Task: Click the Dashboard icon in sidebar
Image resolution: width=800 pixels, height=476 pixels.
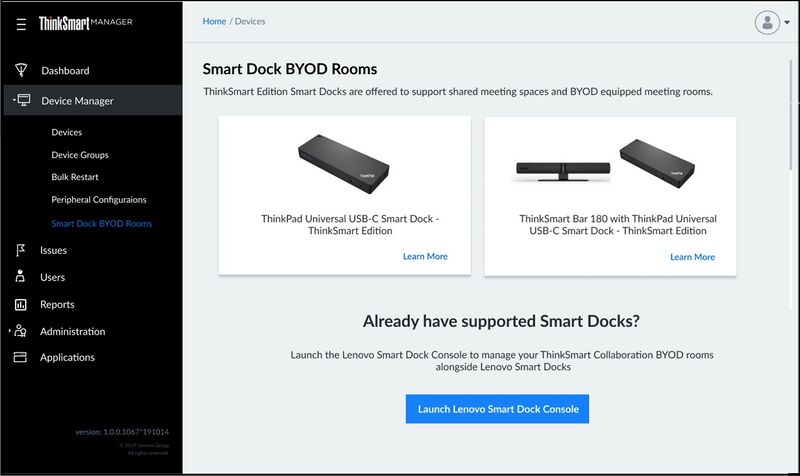Action: [x=20, y=70]
